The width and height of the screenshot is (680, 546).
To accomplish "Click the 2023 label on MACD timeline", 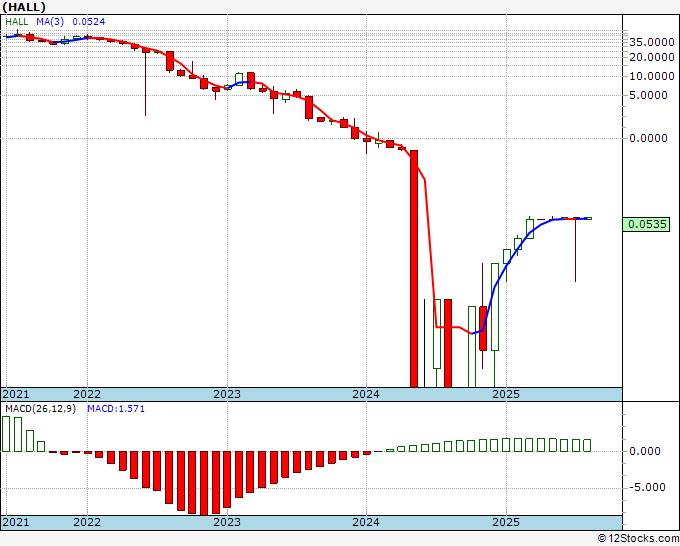I will point(227,522).
